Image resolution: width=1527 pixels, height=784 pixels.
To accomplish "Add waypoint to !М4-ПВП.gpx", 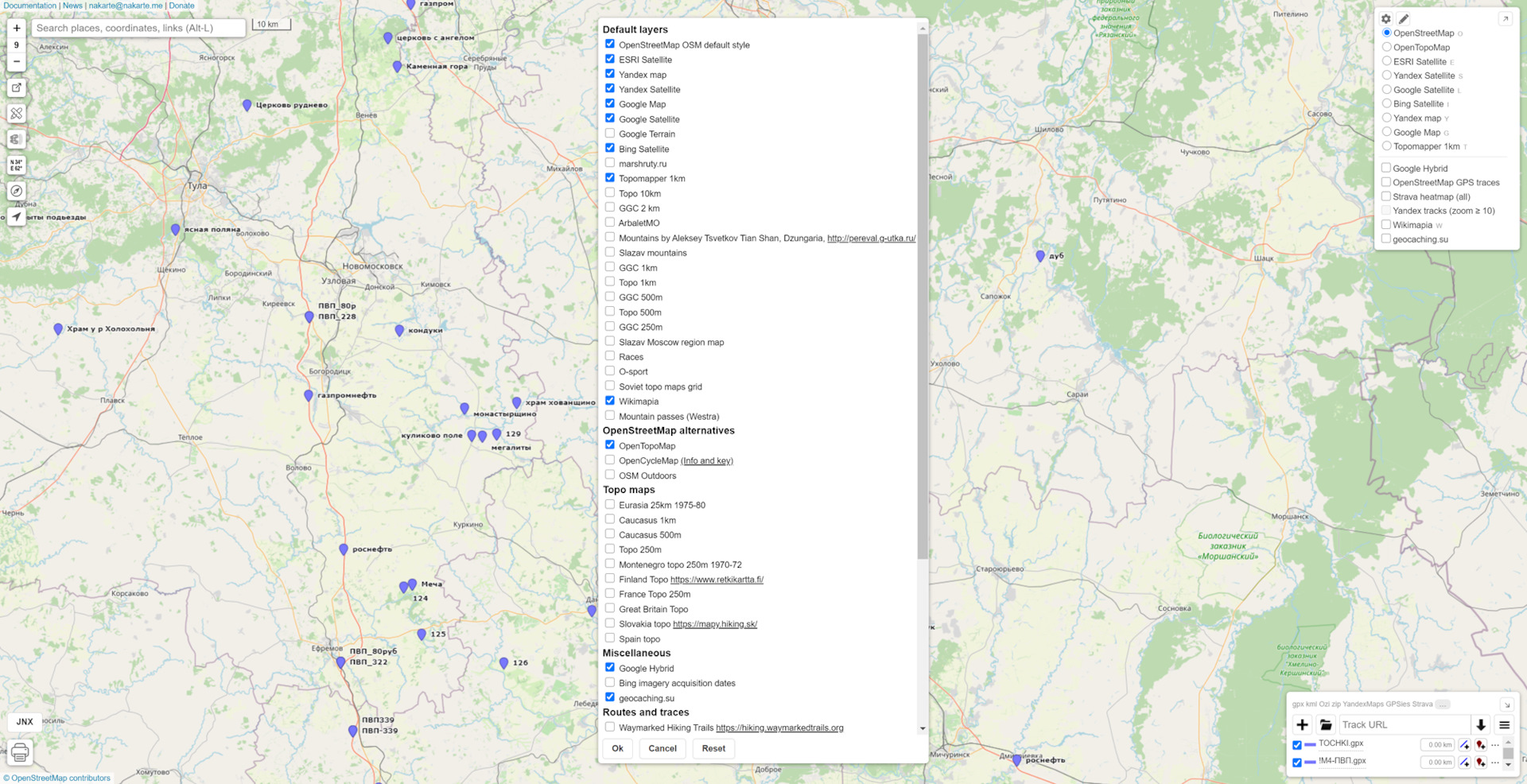I will [1480, 763].
